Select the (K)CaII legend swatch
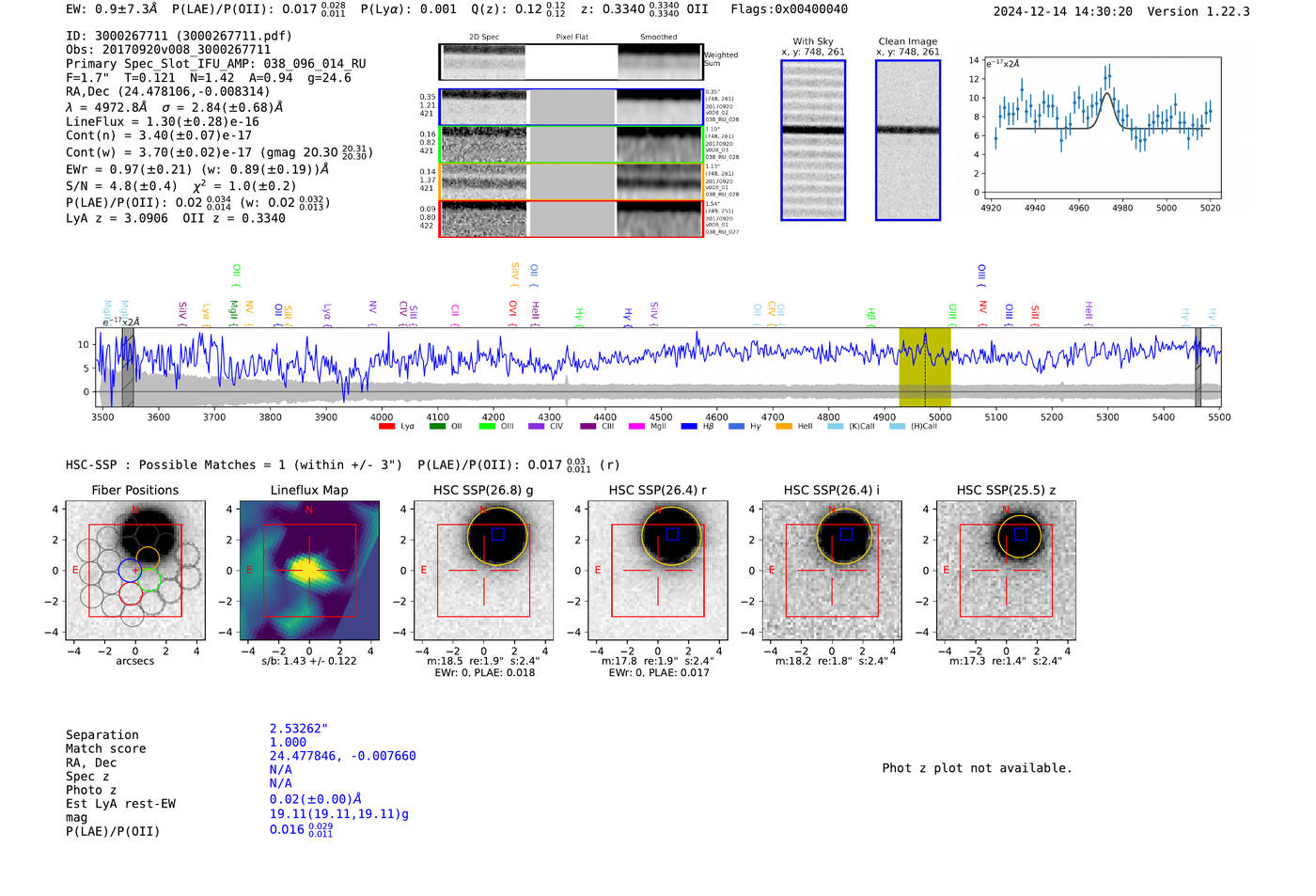Image resolution: width=1316 pixels, height=896 pixels. click(835, 427)
